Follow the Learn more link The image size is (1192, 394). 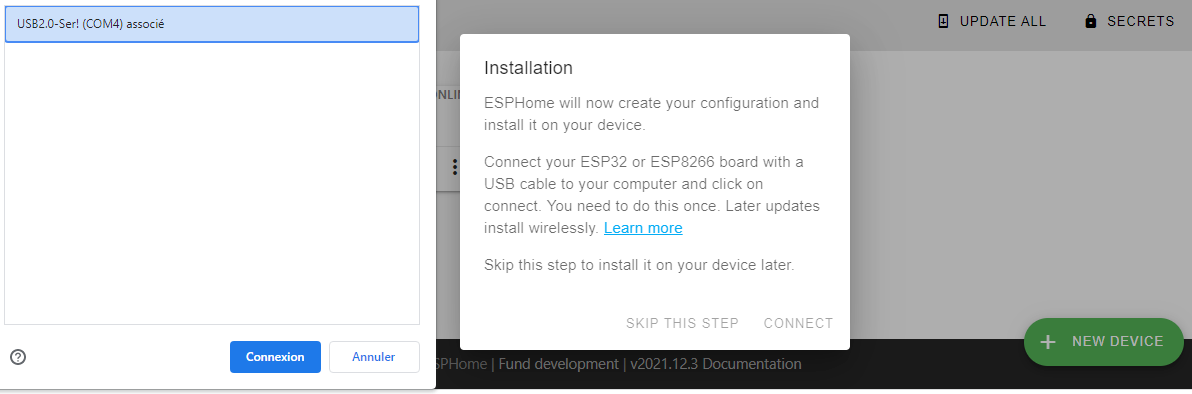(643, 228)
